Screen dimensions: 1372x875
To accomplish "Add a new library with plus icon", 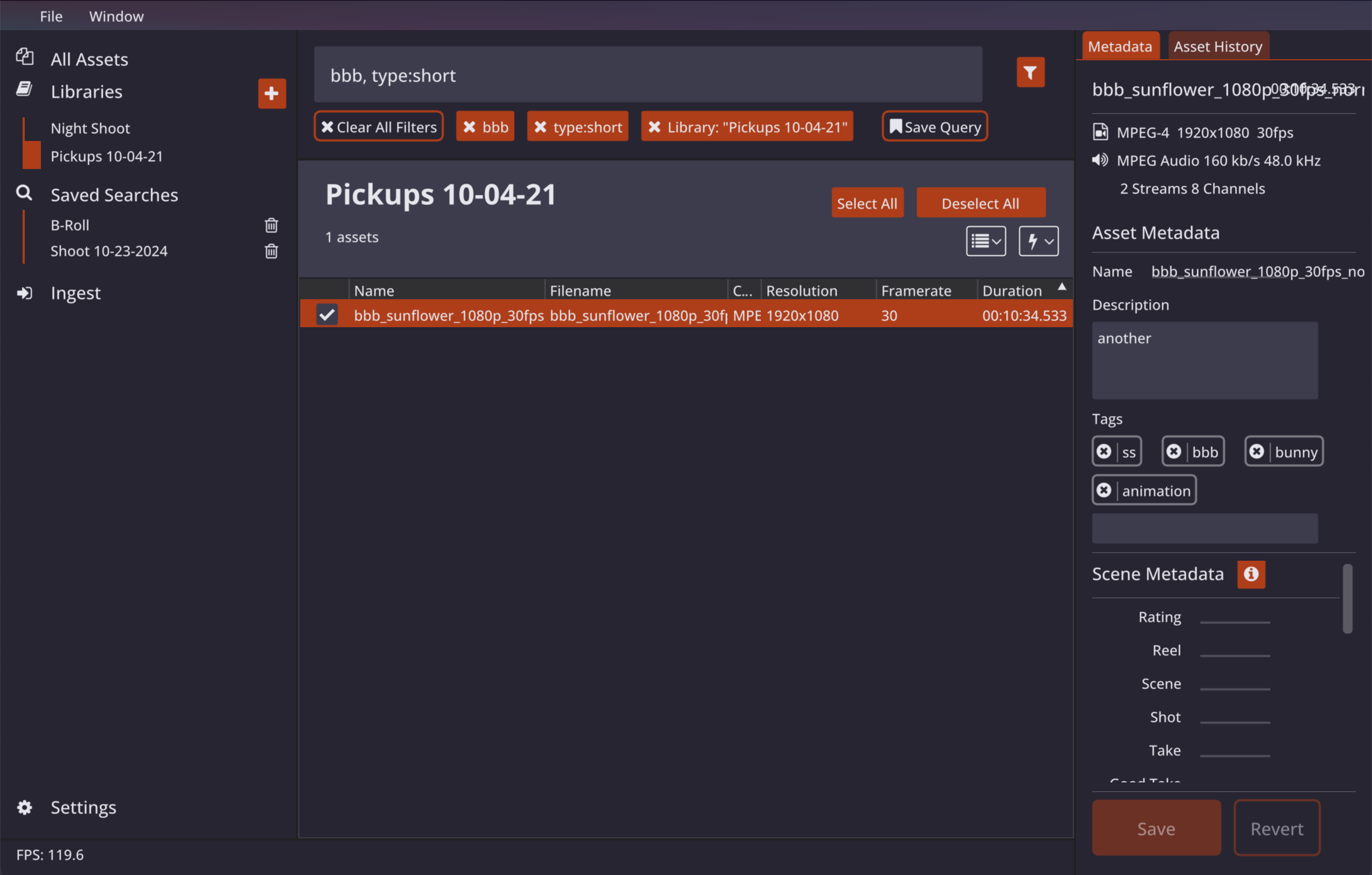I will click(272, 94).
